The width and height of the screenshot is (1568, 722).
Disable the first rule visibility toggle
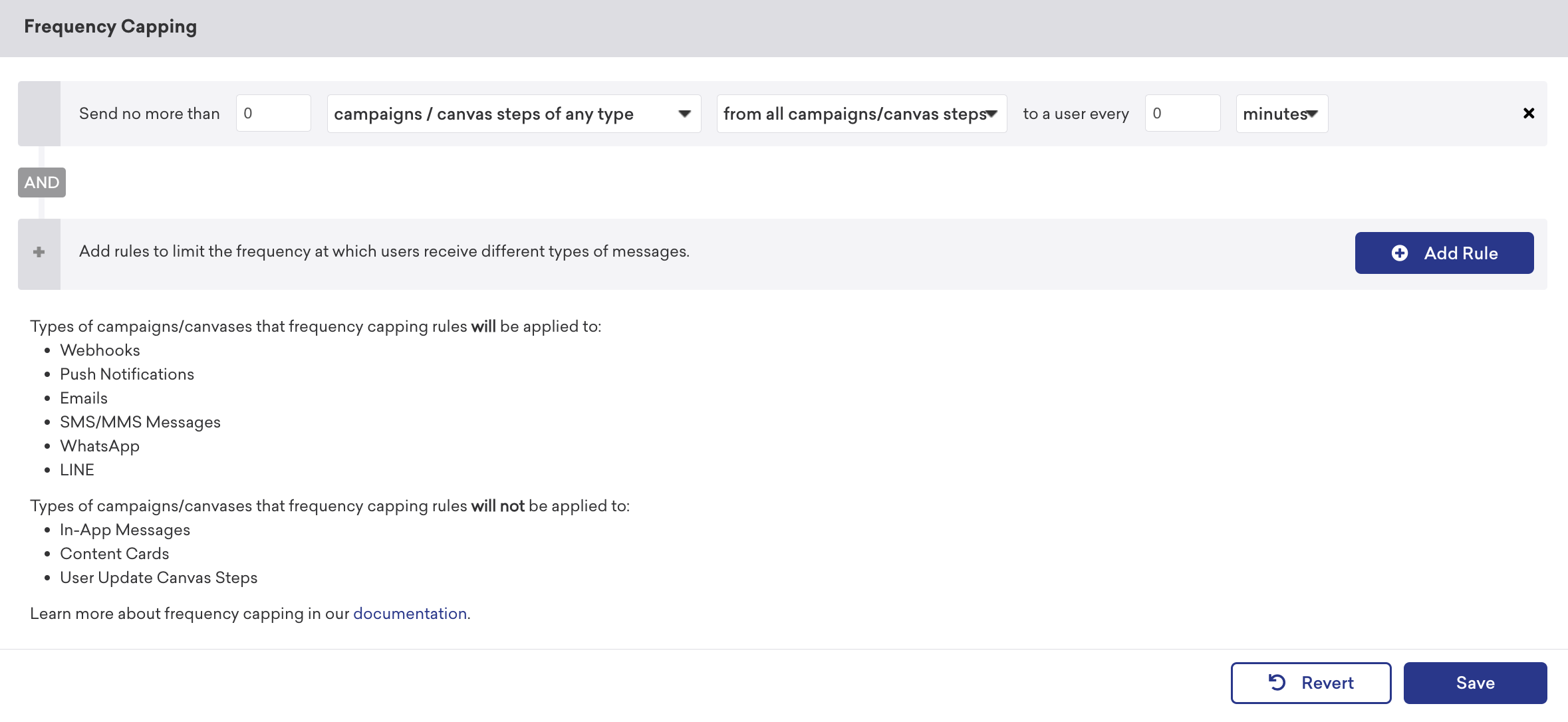[x=39, y=113]
